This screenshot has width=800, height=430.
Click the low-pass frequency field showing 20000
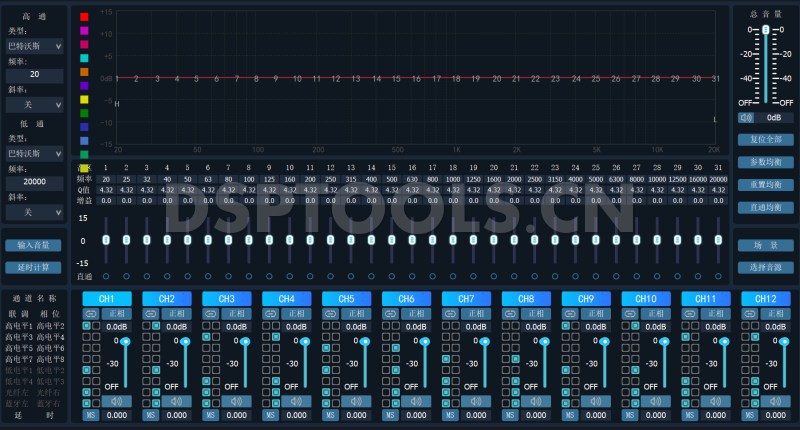[35, 182]
